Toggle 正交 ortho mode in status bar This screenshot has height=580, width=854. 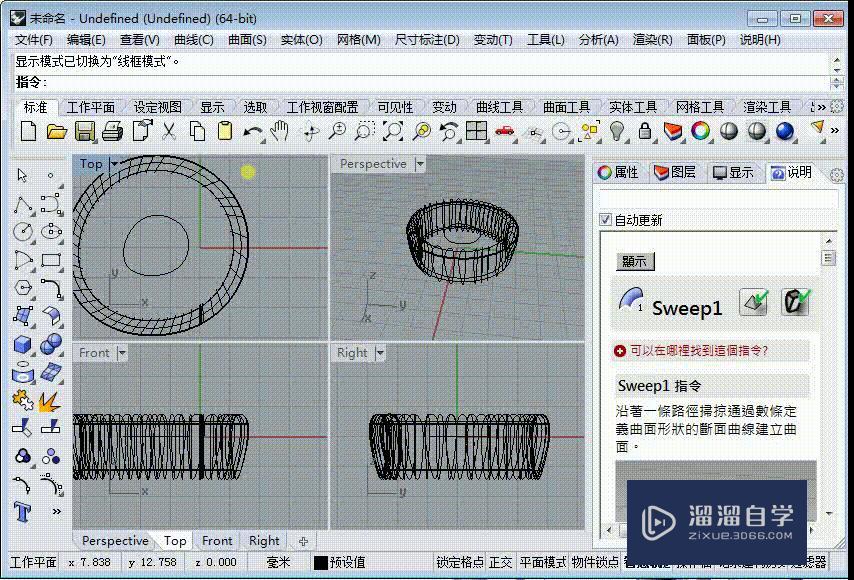[501, 562]
